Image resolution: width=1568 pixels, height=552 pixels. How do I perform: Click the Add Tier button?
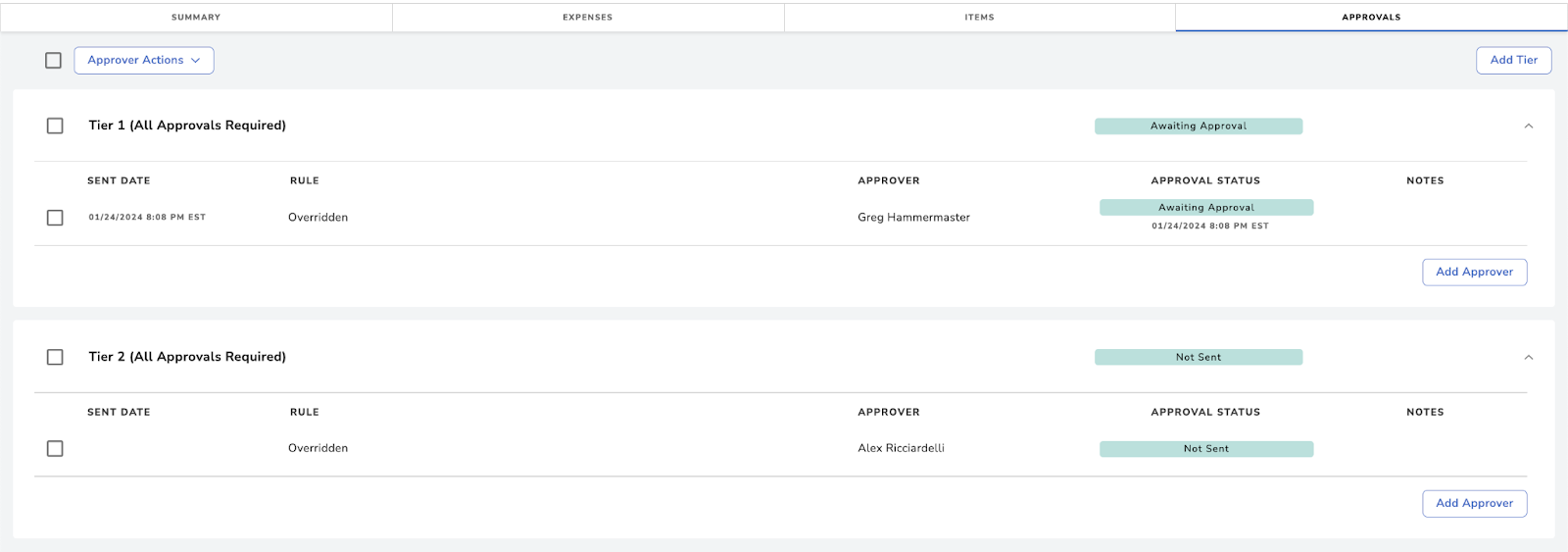coord(1514,60)
